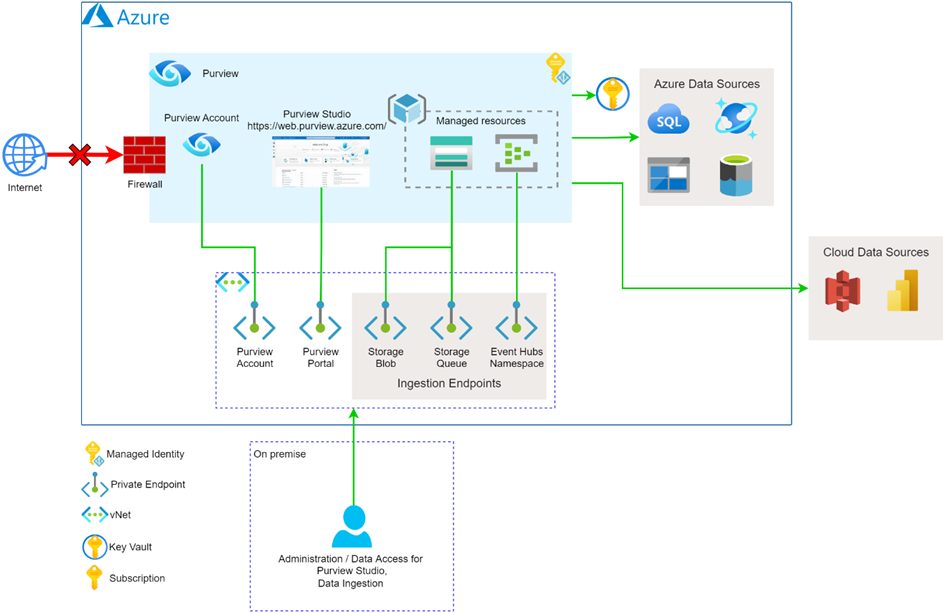This screenshot has height=613, width=945.
Task: Click the Purview Account eye icon
Action: click(201, 145)
